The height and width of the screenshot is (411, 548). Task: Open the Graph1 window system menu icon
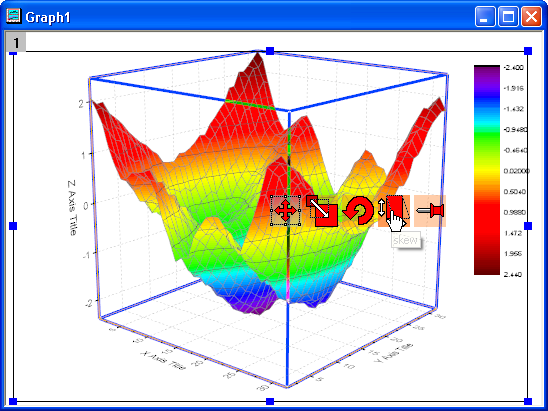tap(14, 16)
